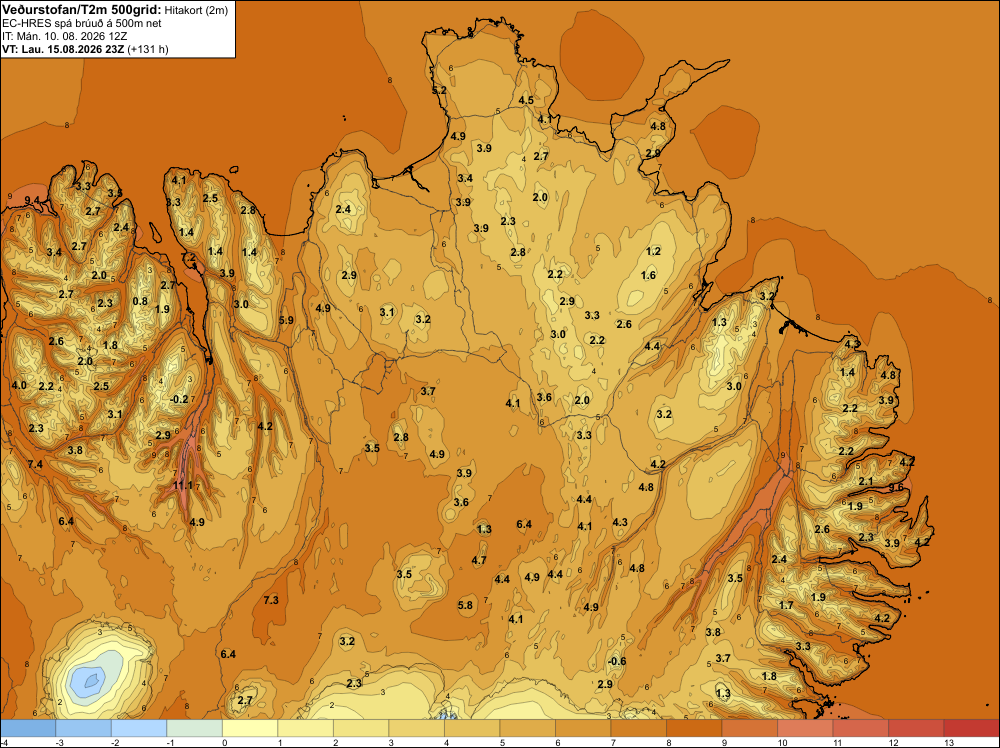Click the 9.6 value on the east coast

point(897,487)
